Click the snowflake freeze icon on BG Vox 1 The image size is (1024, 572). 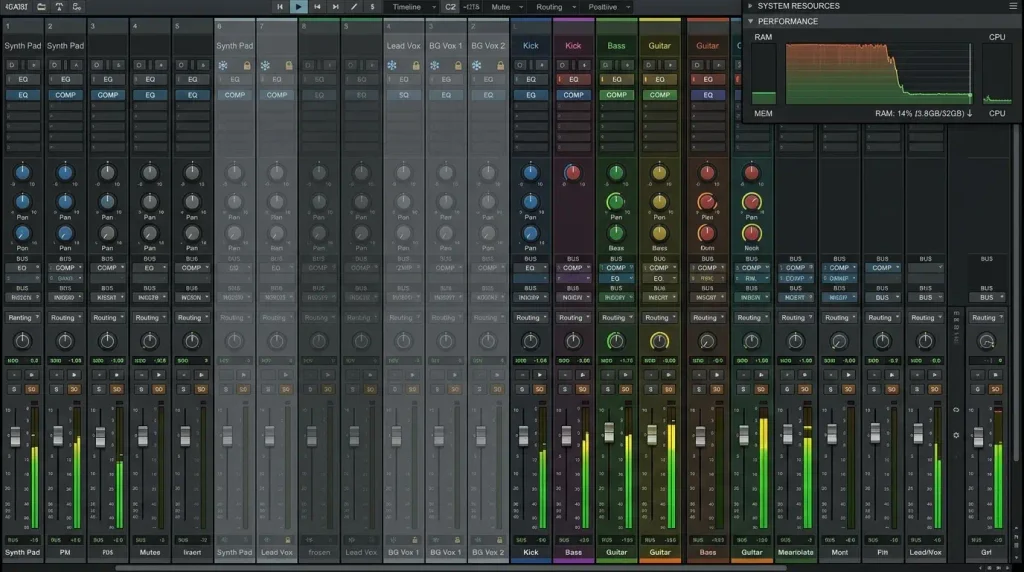point(434,65)
